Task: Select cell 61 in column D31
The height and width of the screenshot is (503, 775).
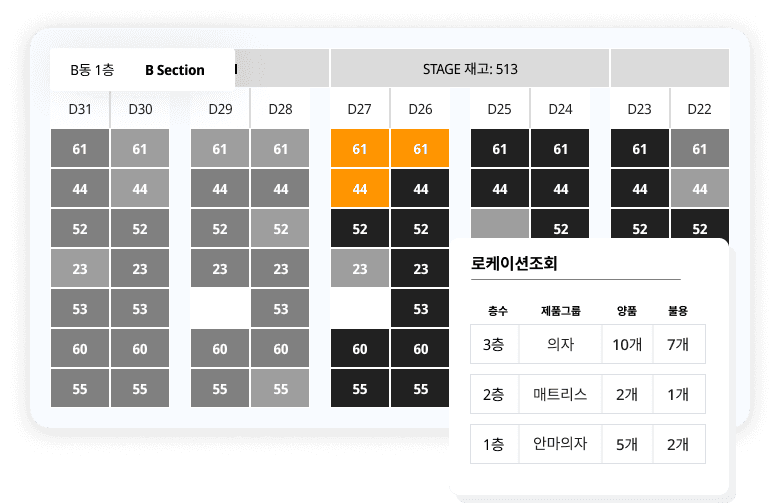Action: pyautogui.click(x=80, y=148)
